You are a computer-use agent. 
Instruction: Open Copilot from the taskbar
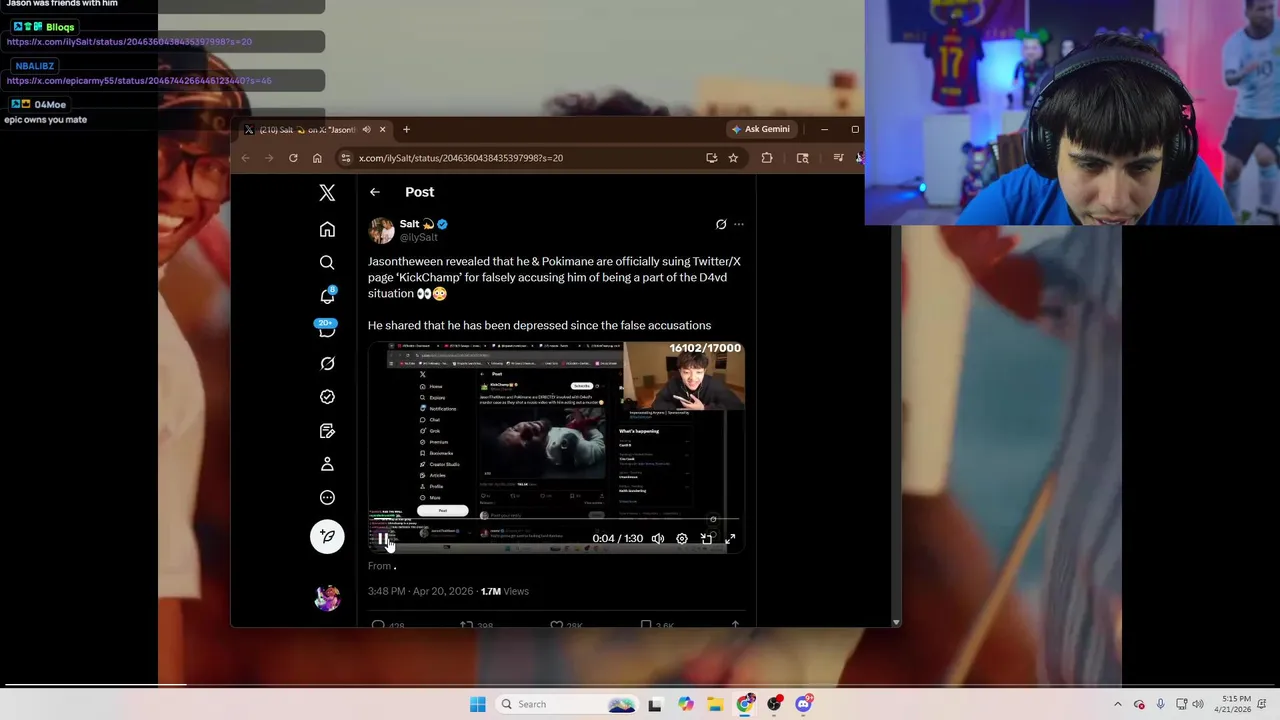[x=685, y=704]
